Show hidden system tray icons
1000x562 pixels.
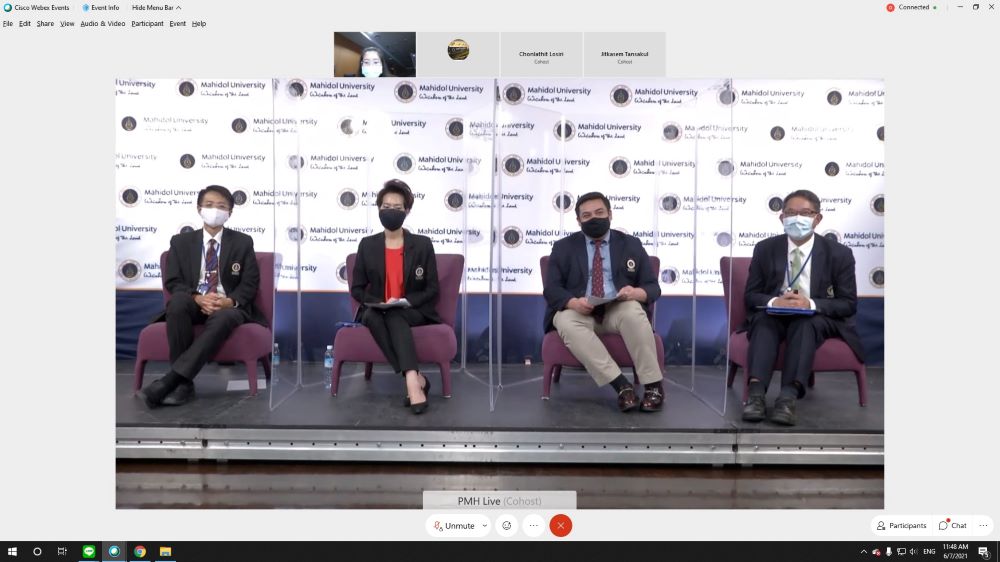point(864,551)
